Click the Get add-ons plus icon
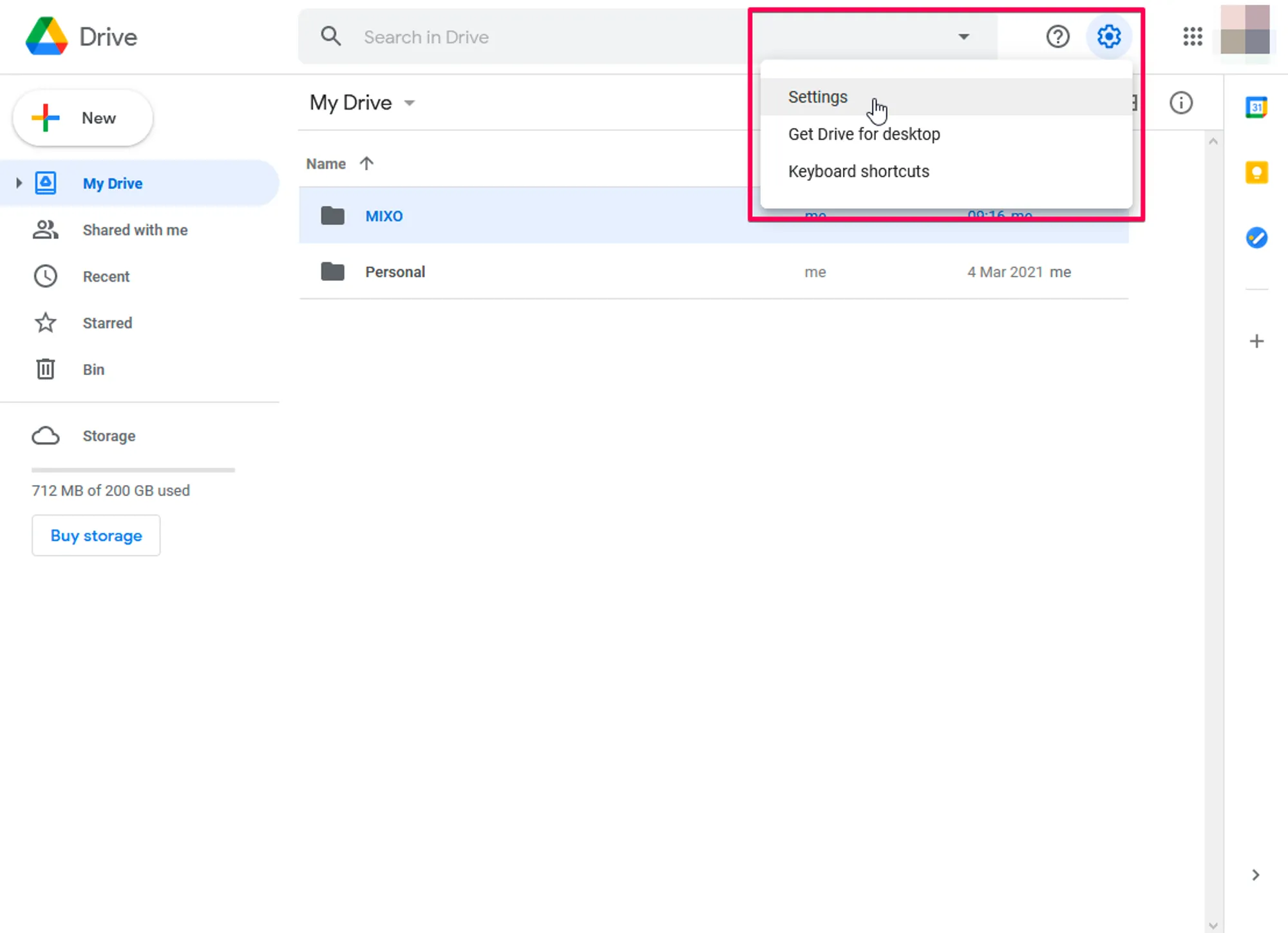 (x=1256, y=341)
